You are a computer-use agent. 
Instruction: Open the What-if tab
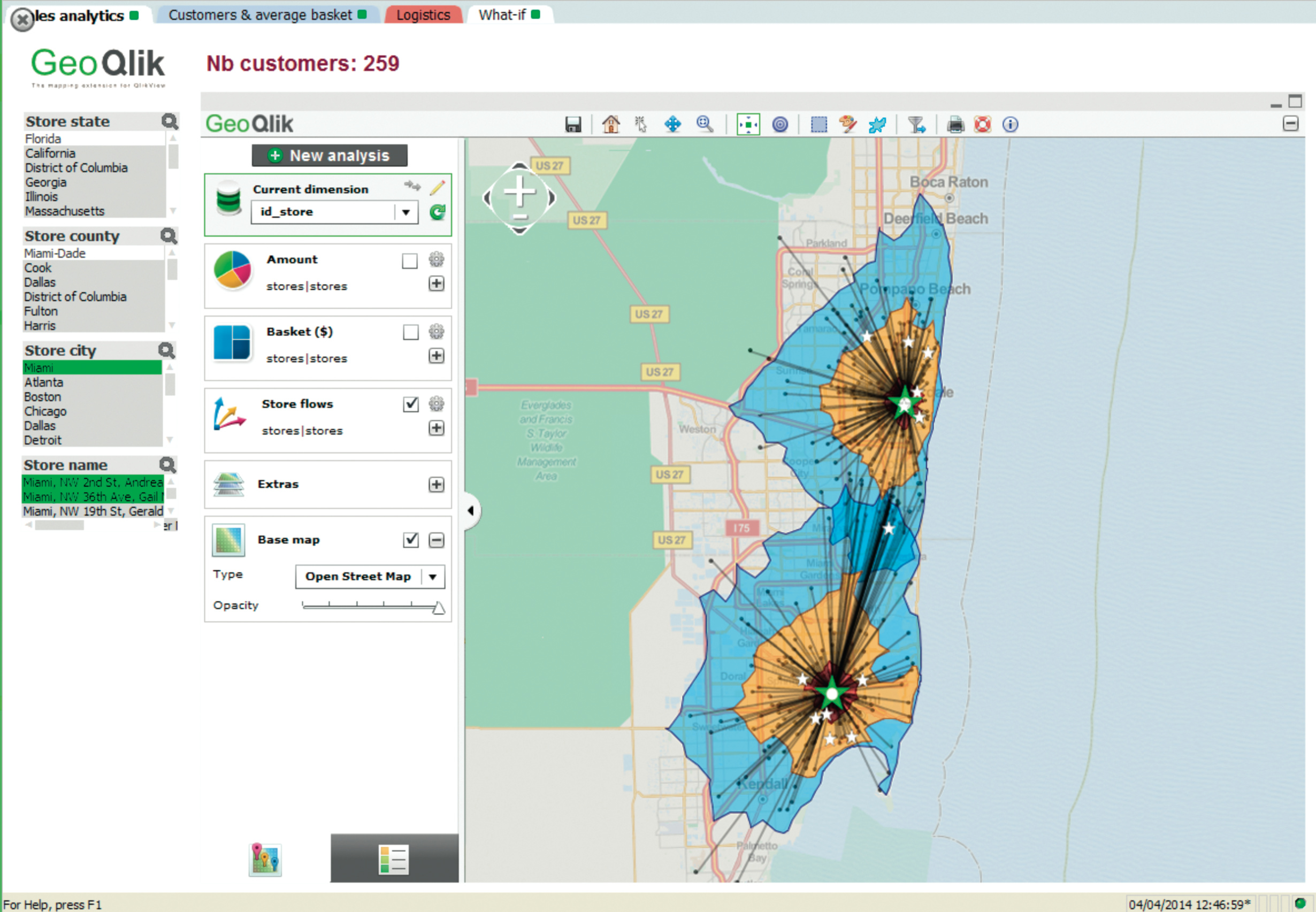point(502,15)
